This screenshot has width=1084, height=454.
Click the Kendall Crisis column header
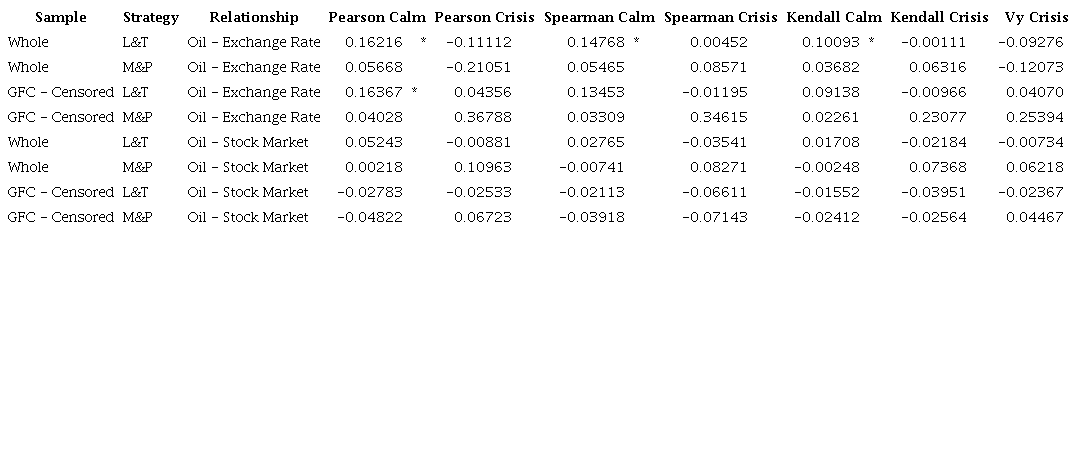tap(939, 17)
